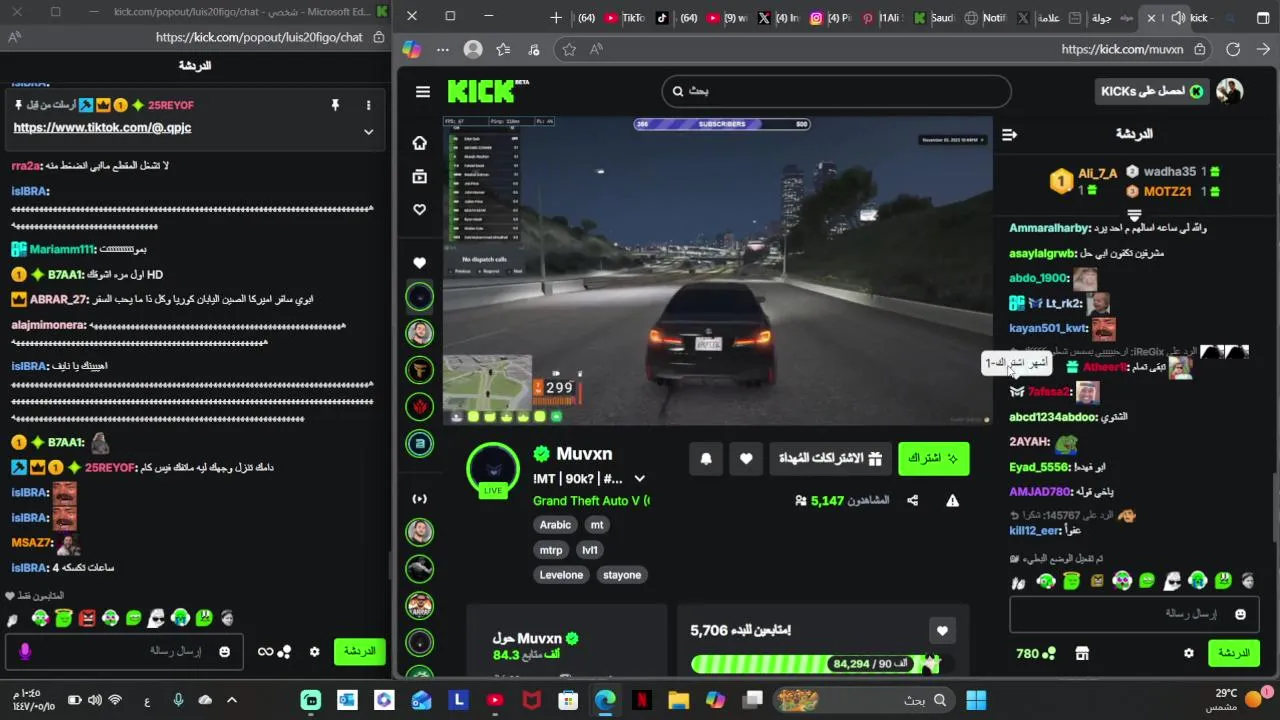This screenshot has height=720, width=1280.
Task: Open the browse icon in Kick sidebar
Action: click(x=420, y=177)
